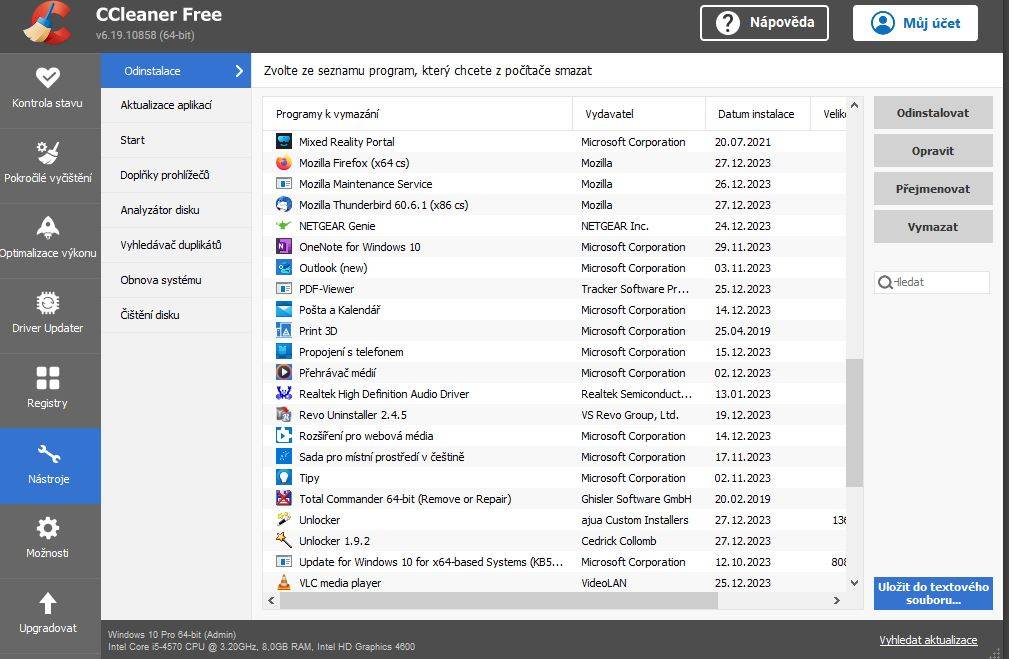Click Unlocker 1.9.2 wand icon
Image resolution: width=1009 pixels, height=659 pixels.
[284, 541]
